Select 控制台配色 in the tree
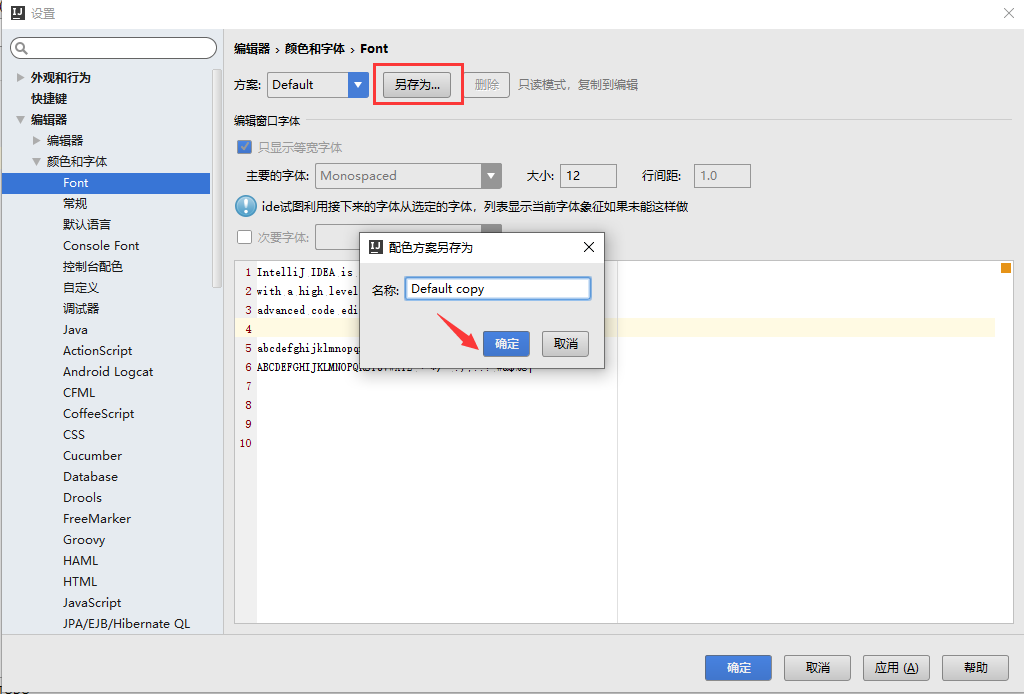The width and height of the screenshot is (1024, 694). click(x=93, y=266)
